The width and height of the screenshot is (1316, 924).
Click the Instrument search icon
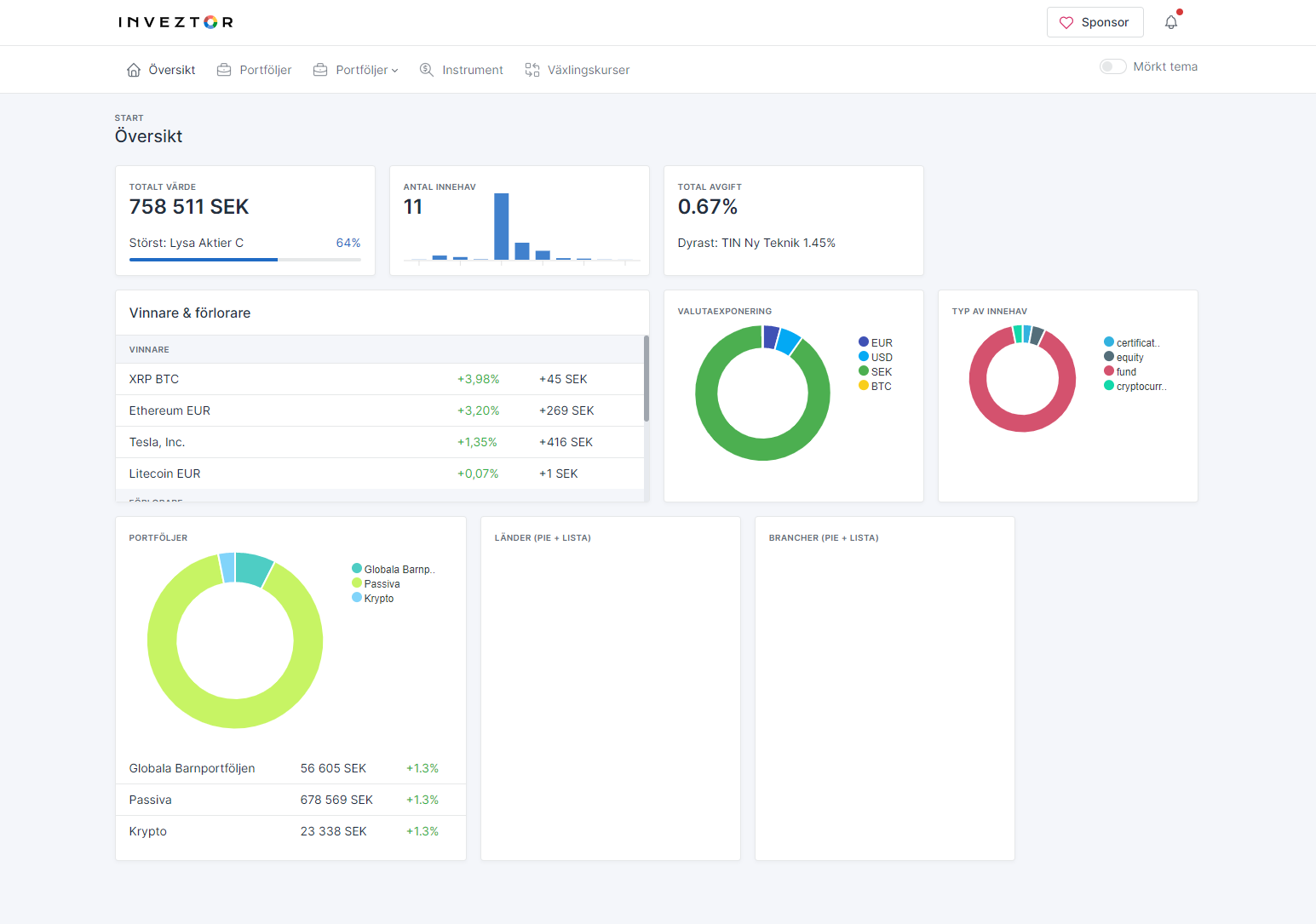tap(427, 70)
